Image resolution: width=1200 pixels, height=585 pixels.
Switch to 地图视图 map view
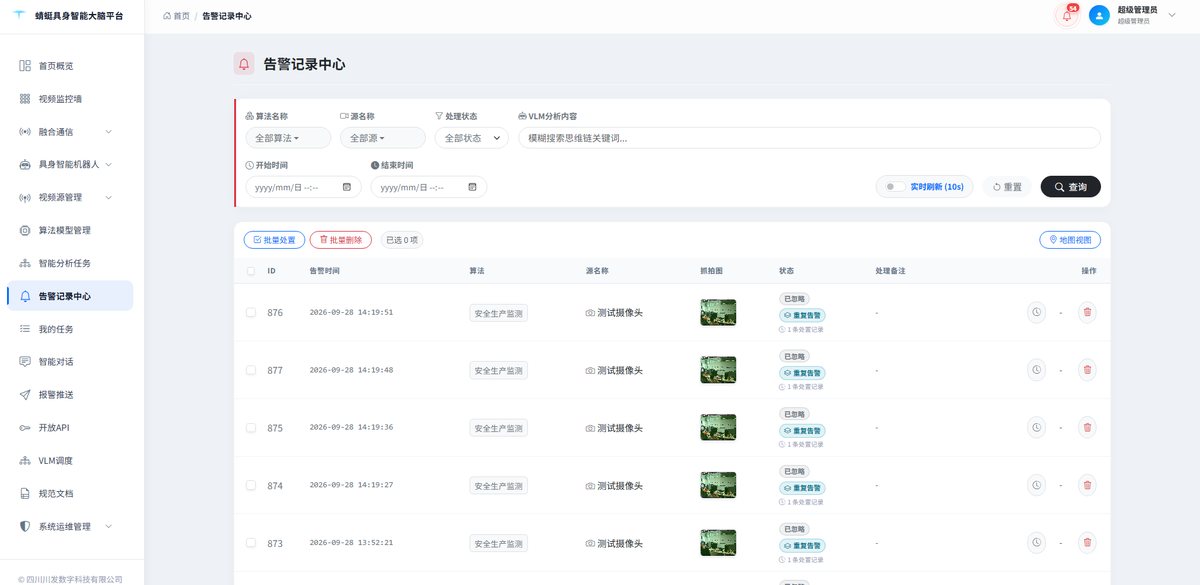[1070, 240]
